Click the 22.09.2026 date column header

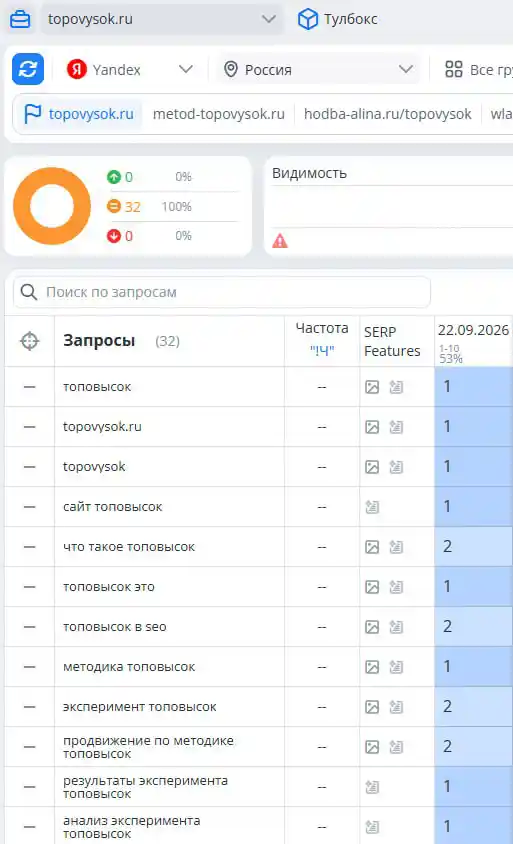pos(473,330)
